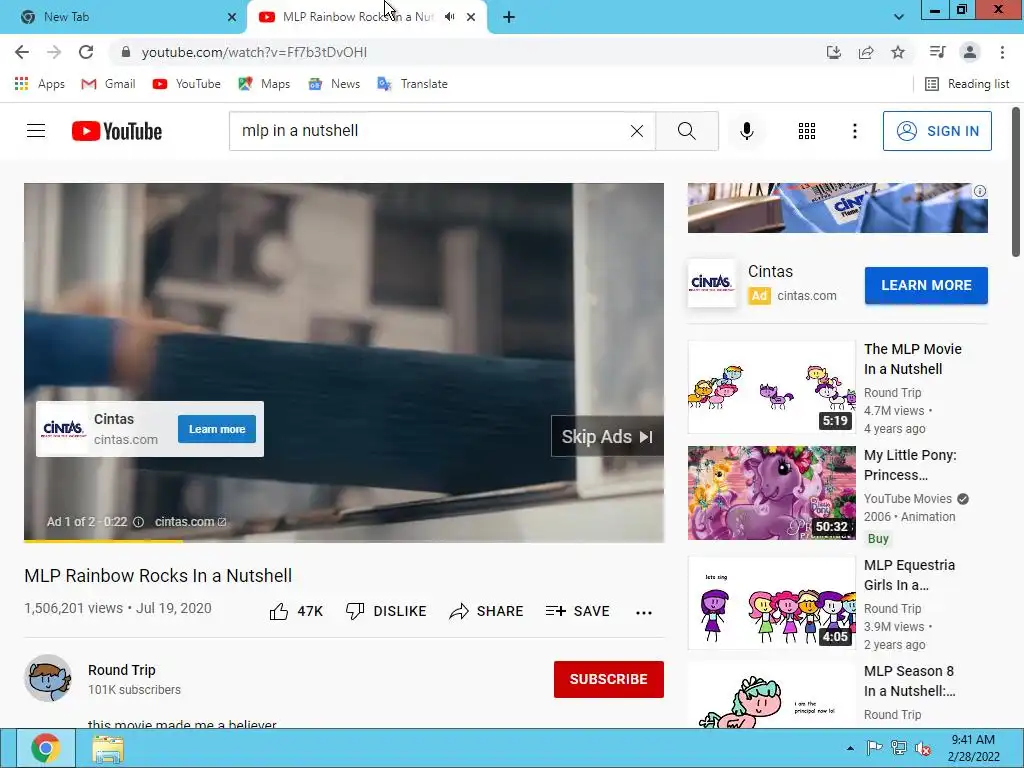Open the cintas.com link in the player
Viewport: 1024px width, 768px height.
click(x=190, y=522)
